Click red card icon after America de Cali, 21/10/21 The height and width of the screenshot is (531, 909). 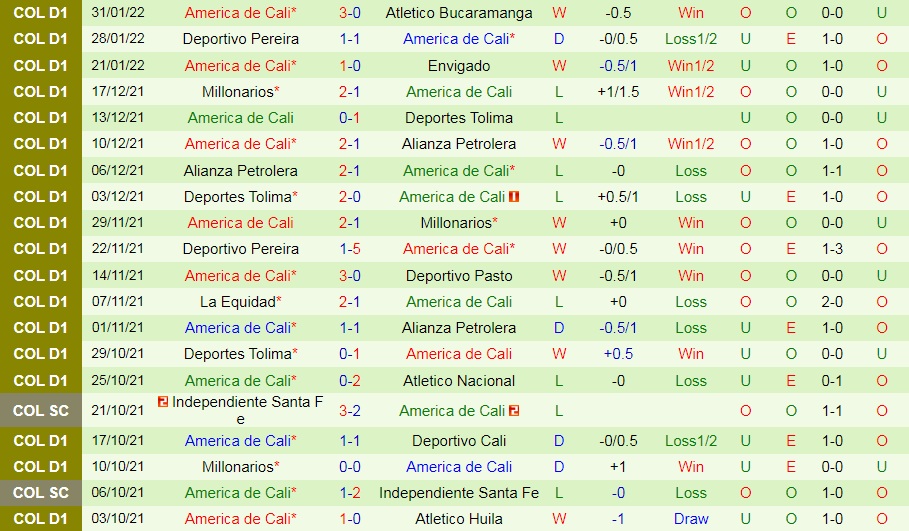coord(514,410)
